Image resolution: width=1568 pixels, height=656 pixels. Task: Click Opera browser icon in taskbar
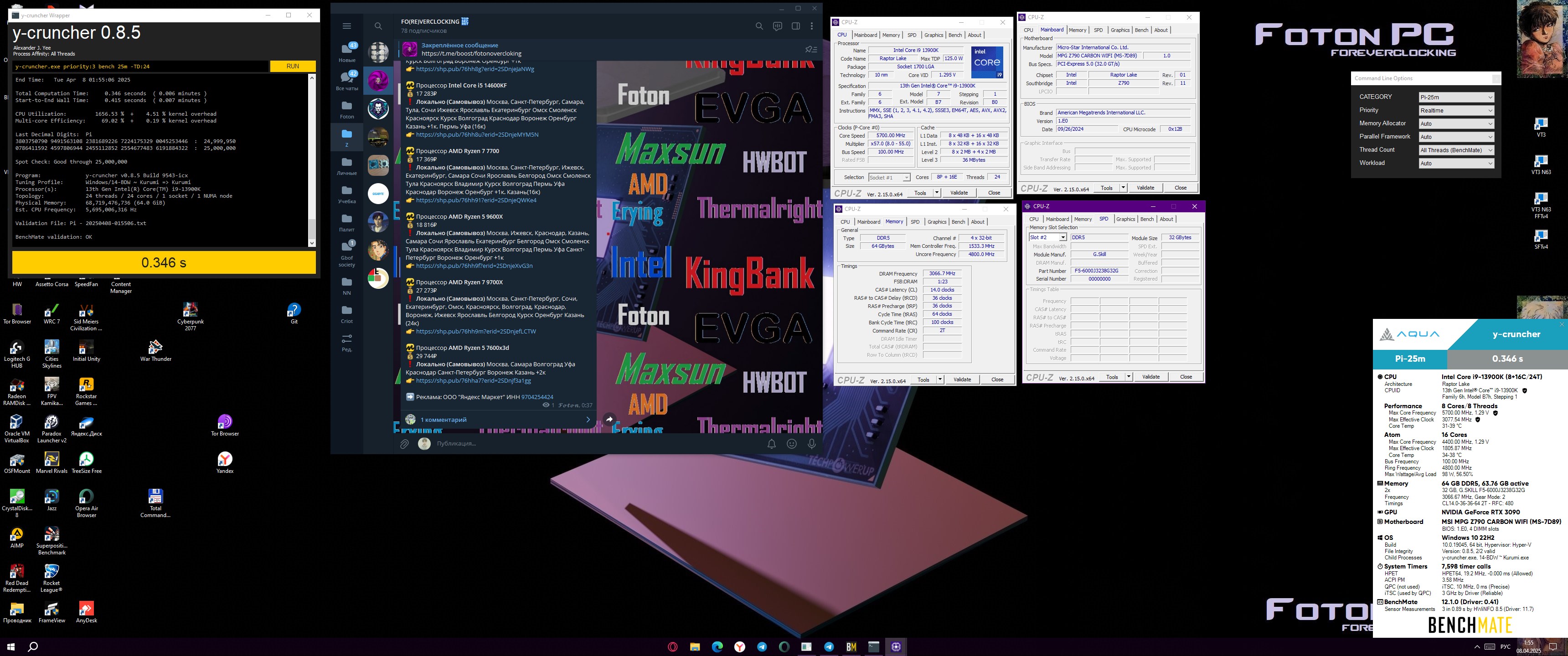click(673, 647)
